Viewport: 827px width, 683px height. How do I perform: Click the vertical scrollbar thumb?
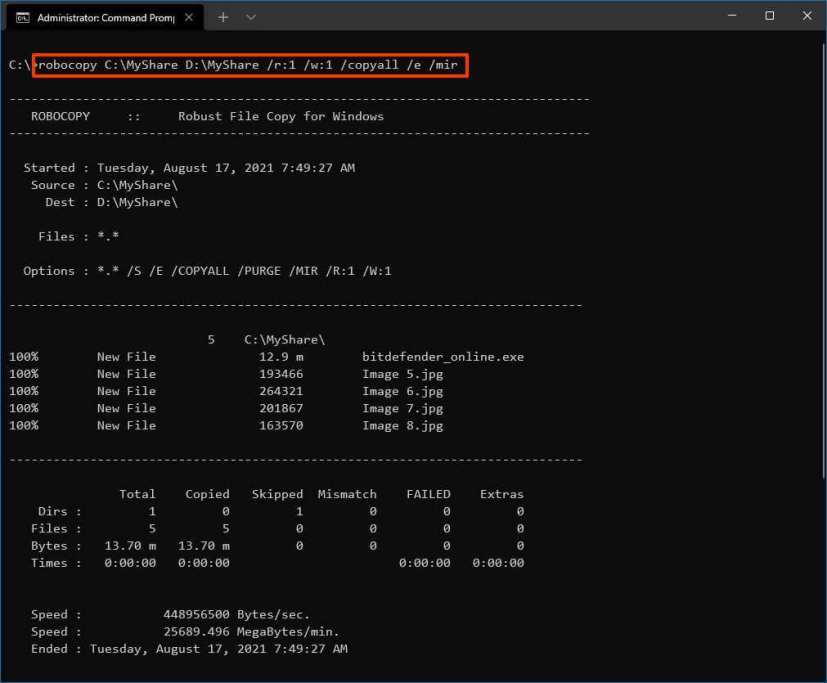click(x=824, y=261)
